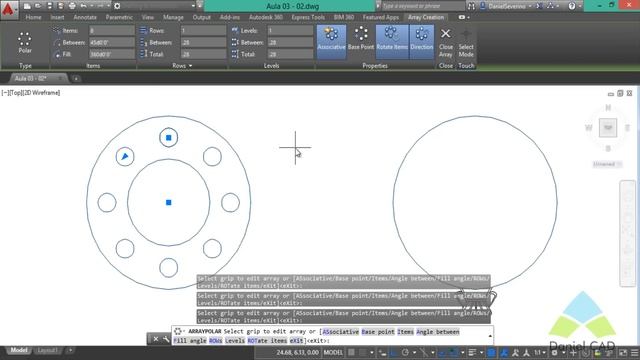
Task: Open the Annotate ribbon tab
Action: click(85, 18)
